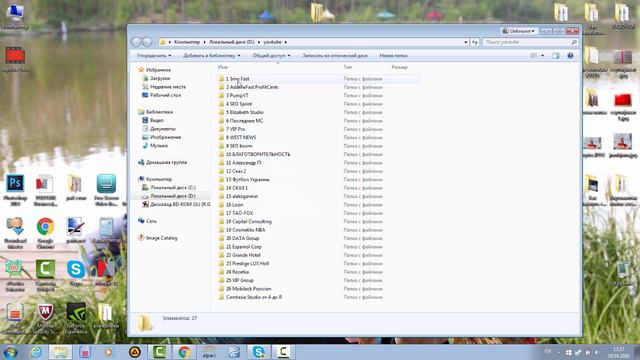640x360 pixels.
Task: Open the Упорядочить dropdown menu
Action: pyautogui.click(x=154, y=56)
